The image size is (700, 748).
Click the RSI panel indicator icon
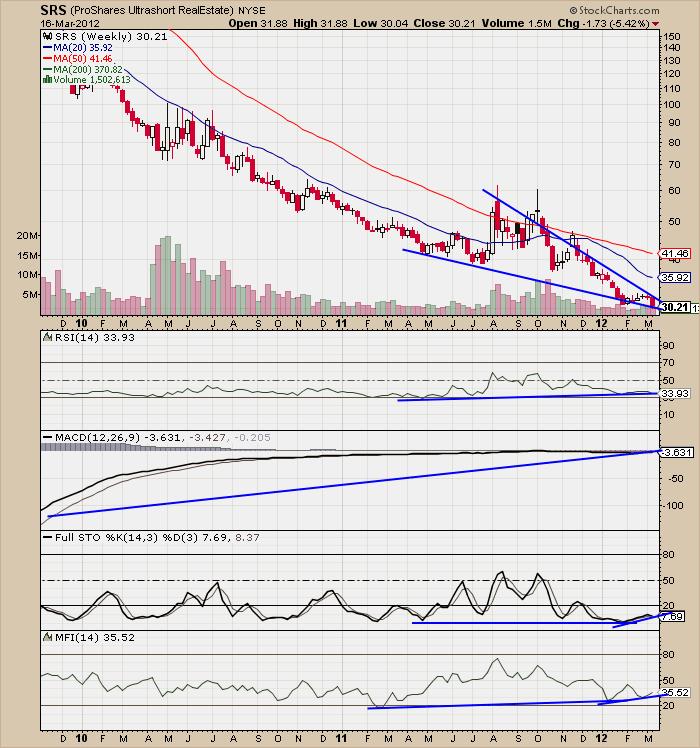[x=48, y=337]
